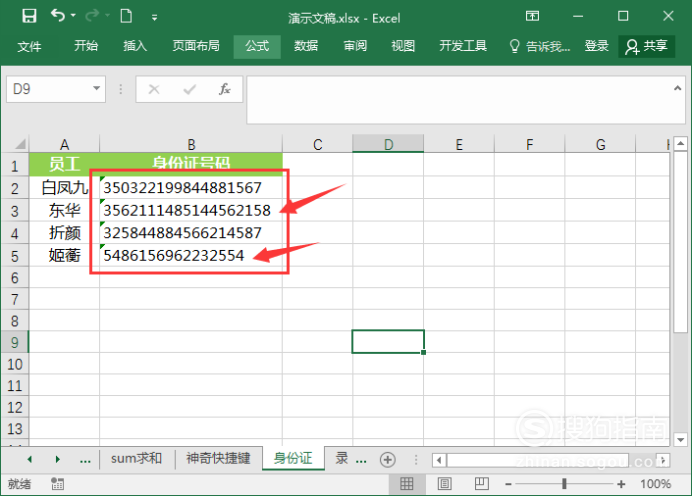
Task: Click cell containing 折颜
Action: click(64, 233)
